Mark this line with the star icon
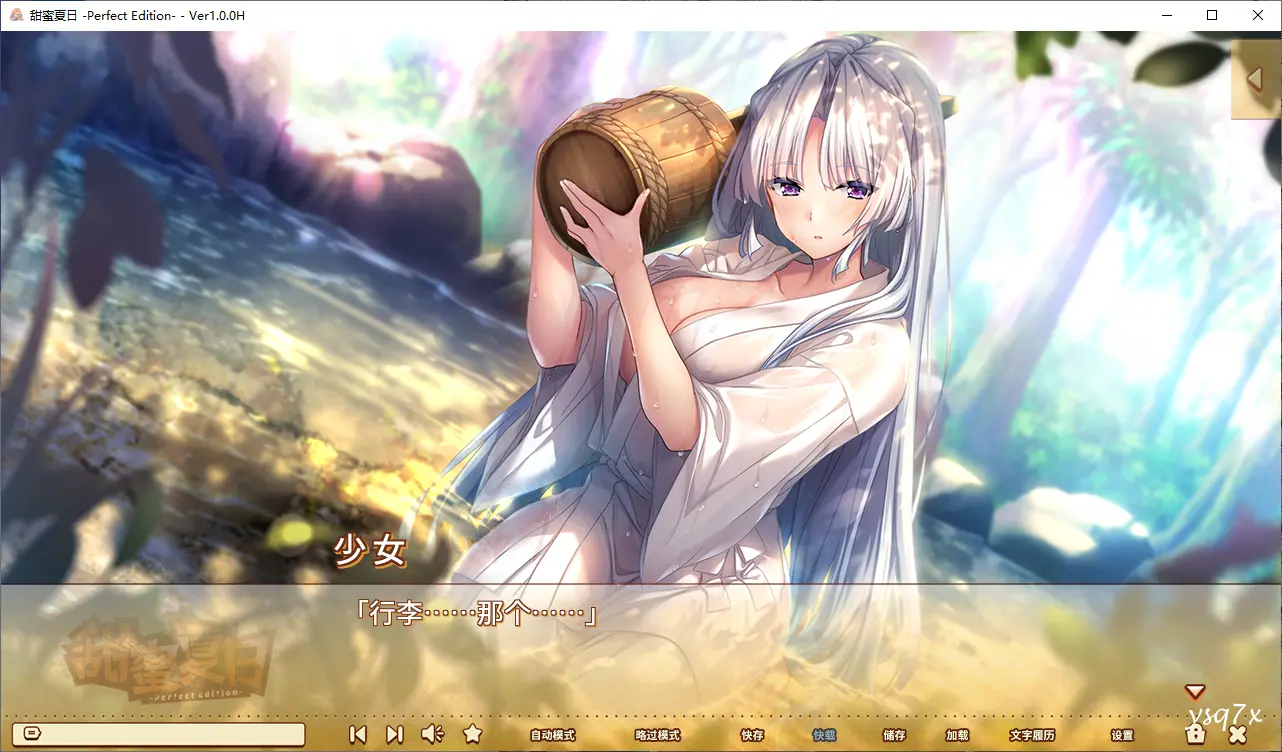Viewport: 1282px width, 752px height. tap(473, 734)
